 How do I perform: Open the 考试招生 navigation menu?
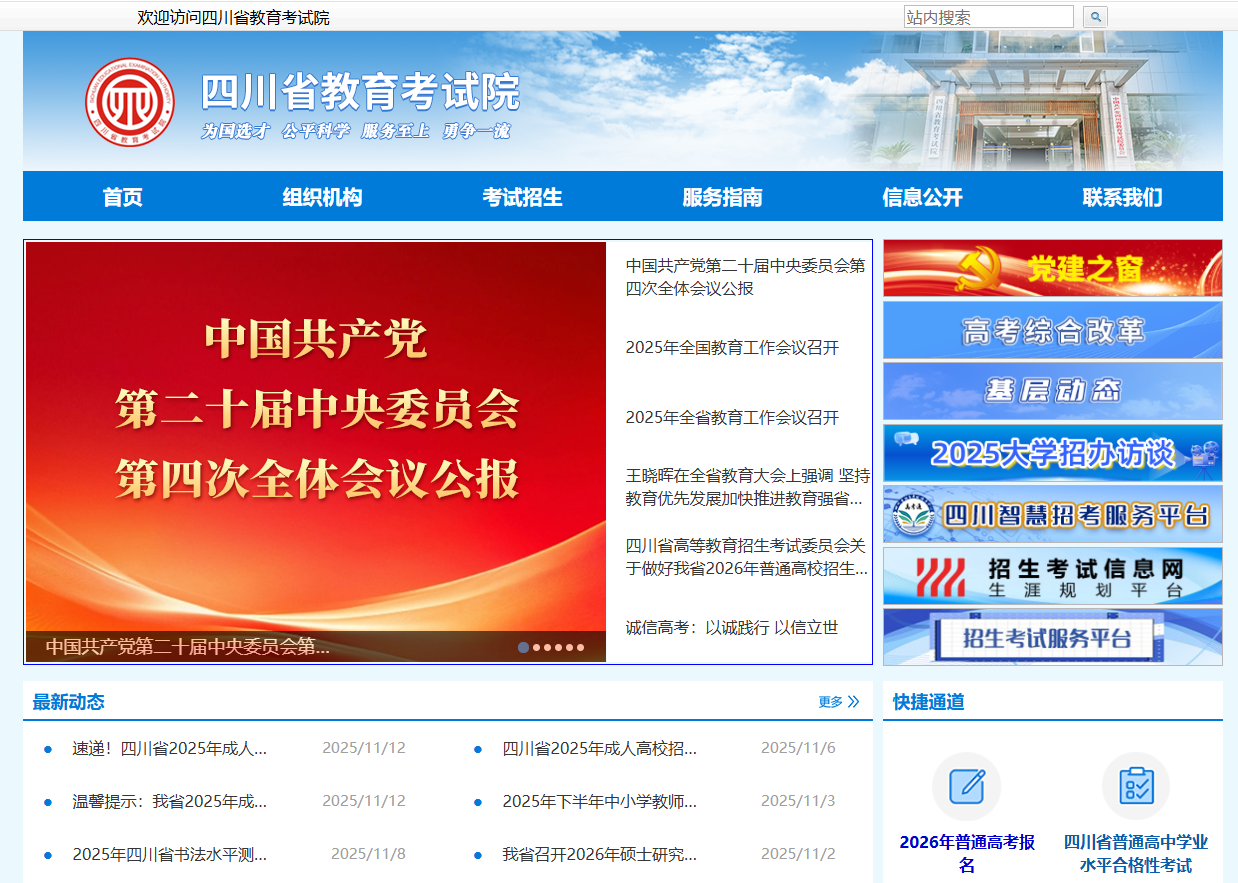coord(522,197)
